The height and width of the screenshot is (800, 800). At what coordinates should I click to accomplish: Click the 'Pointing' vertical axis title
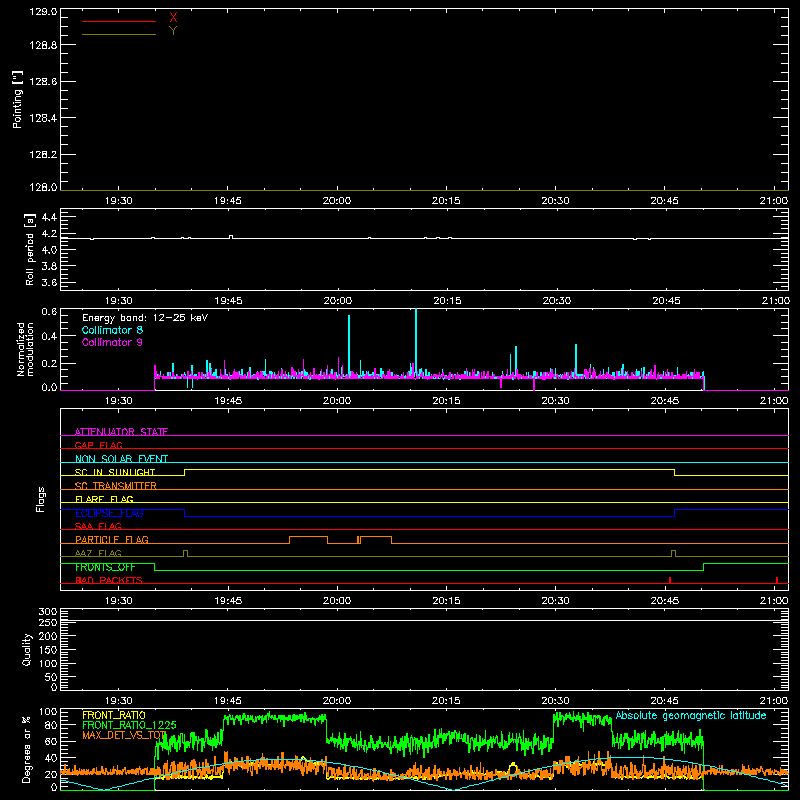[x=17, y=100]
